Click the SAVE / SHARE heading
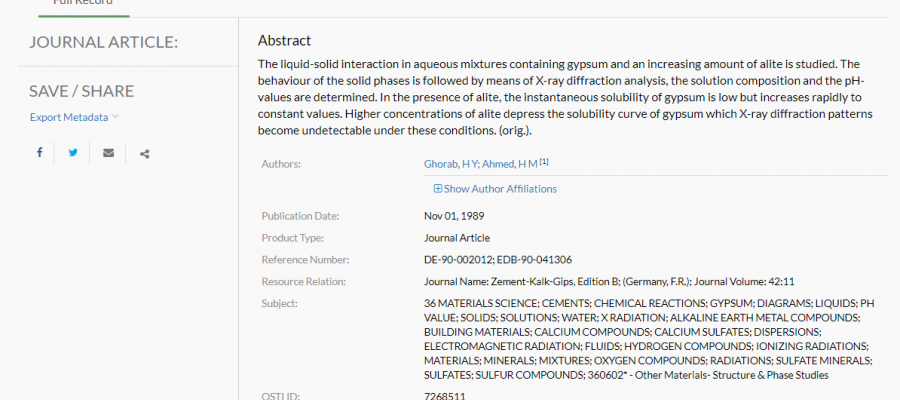The width and height of the screenshot is (900, 400). pos(82,91)
